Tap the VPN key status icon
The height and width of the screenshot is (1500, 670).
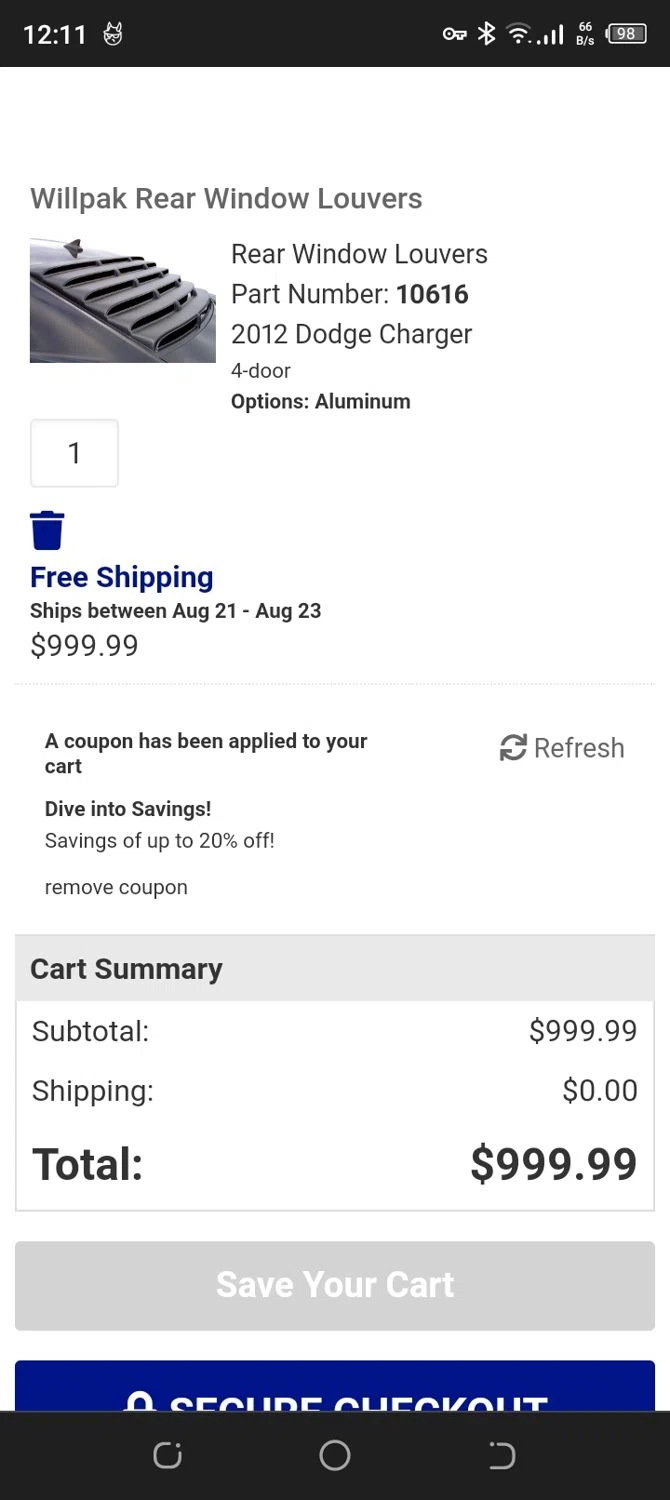(x=454, y=34)
